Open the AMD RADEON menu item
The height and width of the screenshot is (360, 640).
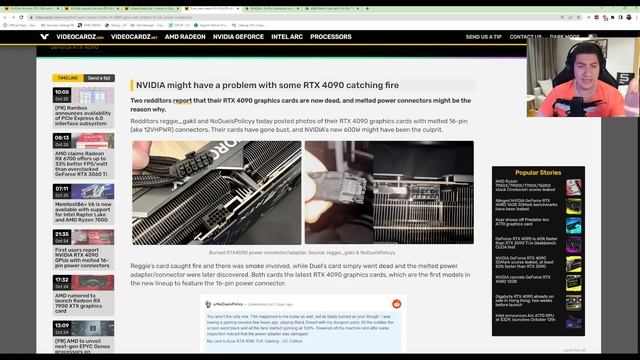185,37
